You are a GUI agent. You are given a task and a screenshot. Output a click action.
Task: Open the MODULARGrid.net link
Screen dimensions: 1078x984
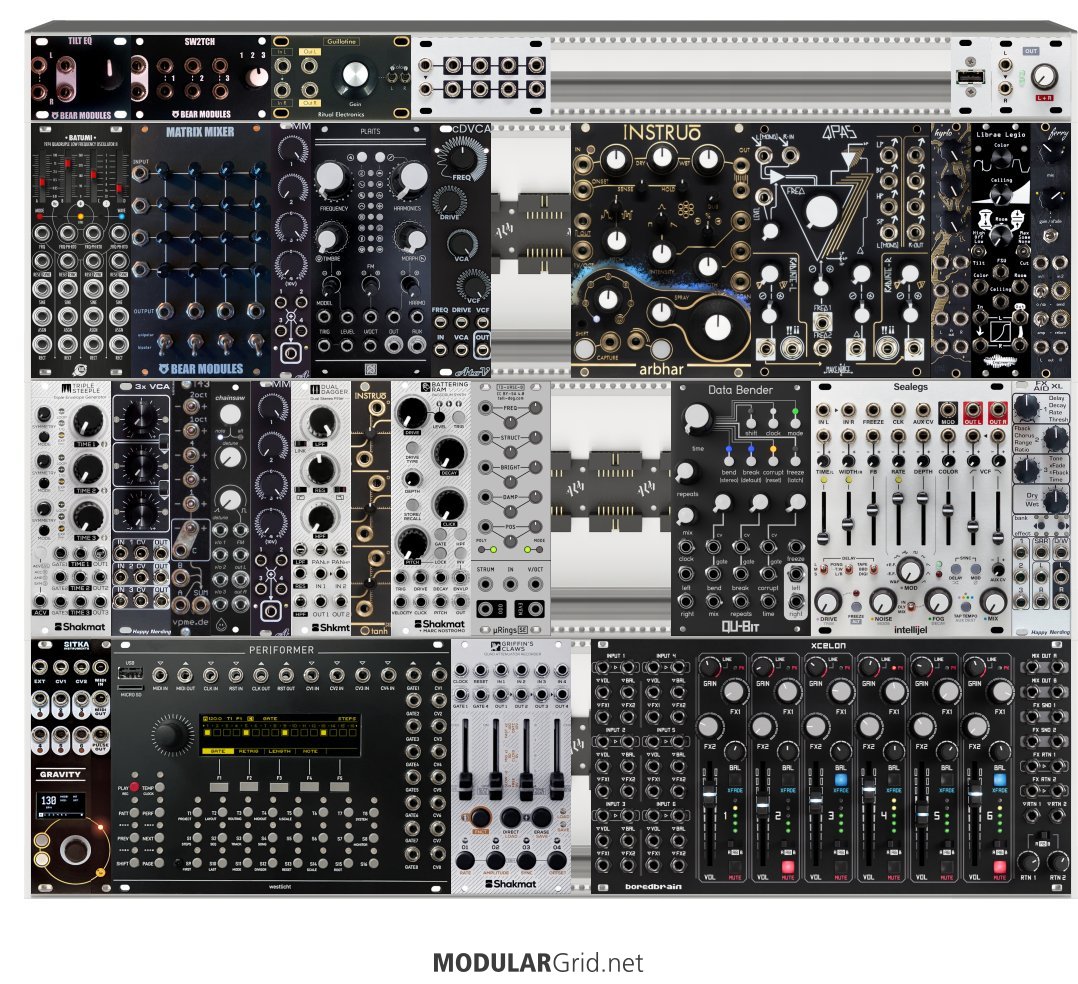point(538,962)
